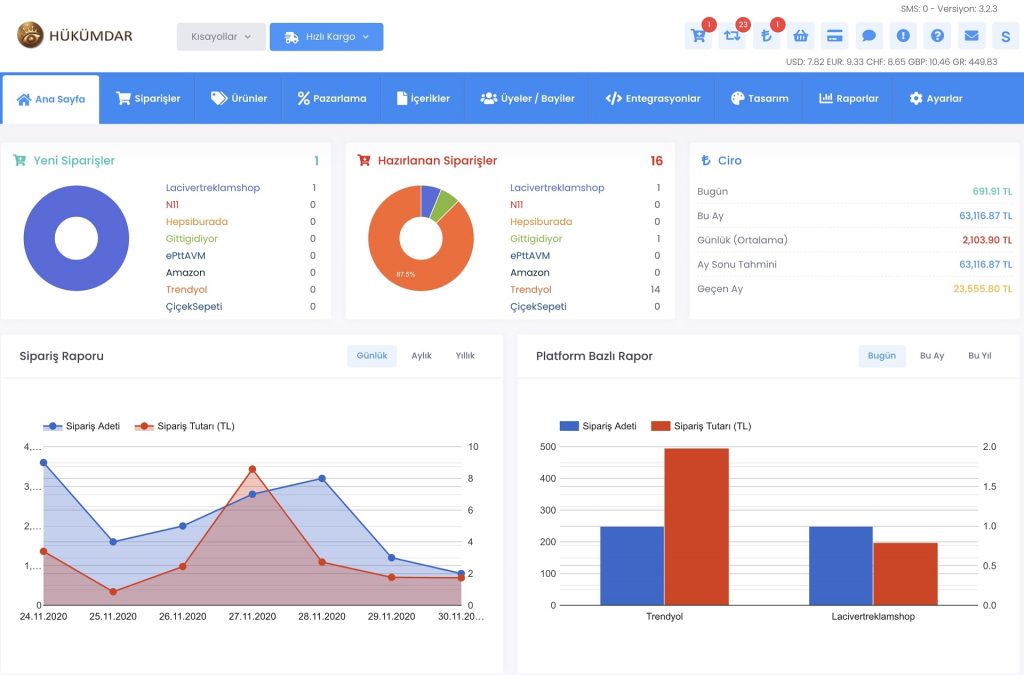Open the Ayarlar menu
The height and width of the screenshot is (675, 1024).
tap(936, 99)
